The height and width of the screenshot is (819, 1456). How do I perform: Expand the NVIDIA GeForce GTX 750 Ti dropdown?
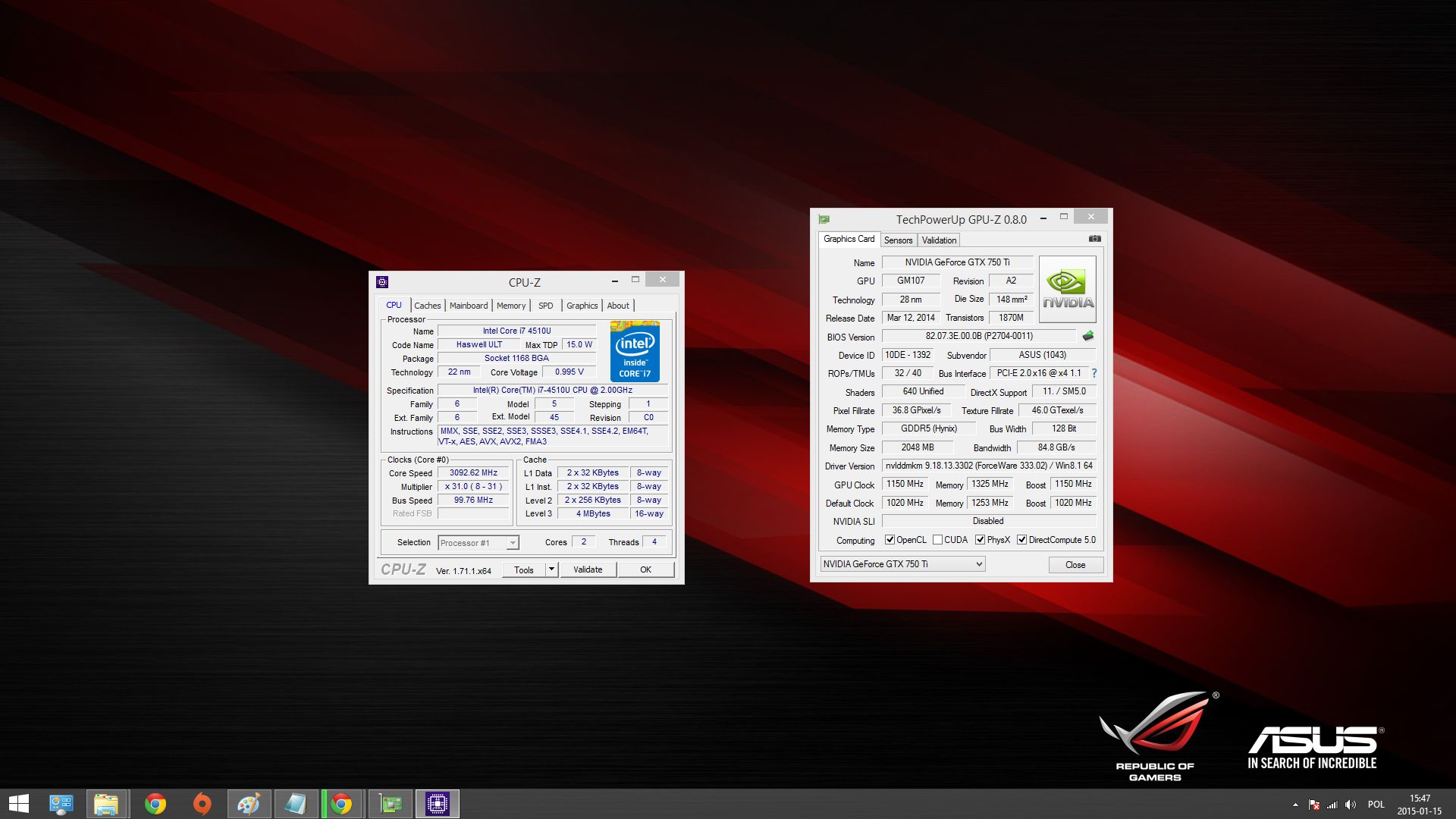tap(978, 564)
